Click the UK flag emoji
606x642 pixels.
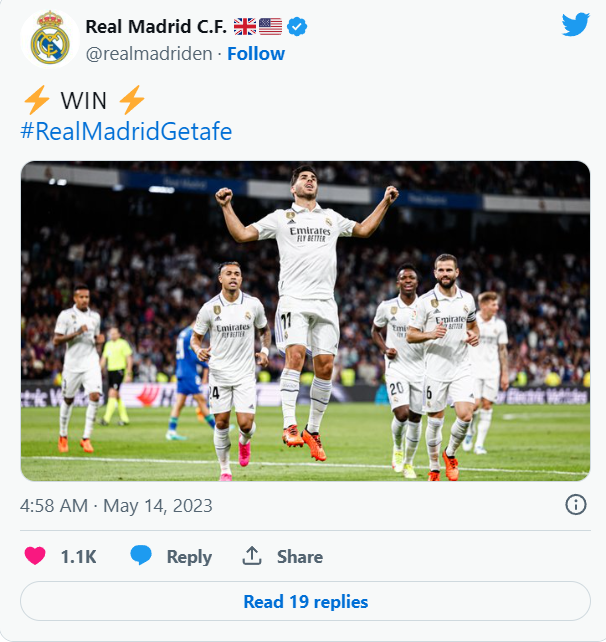(245, 27)
